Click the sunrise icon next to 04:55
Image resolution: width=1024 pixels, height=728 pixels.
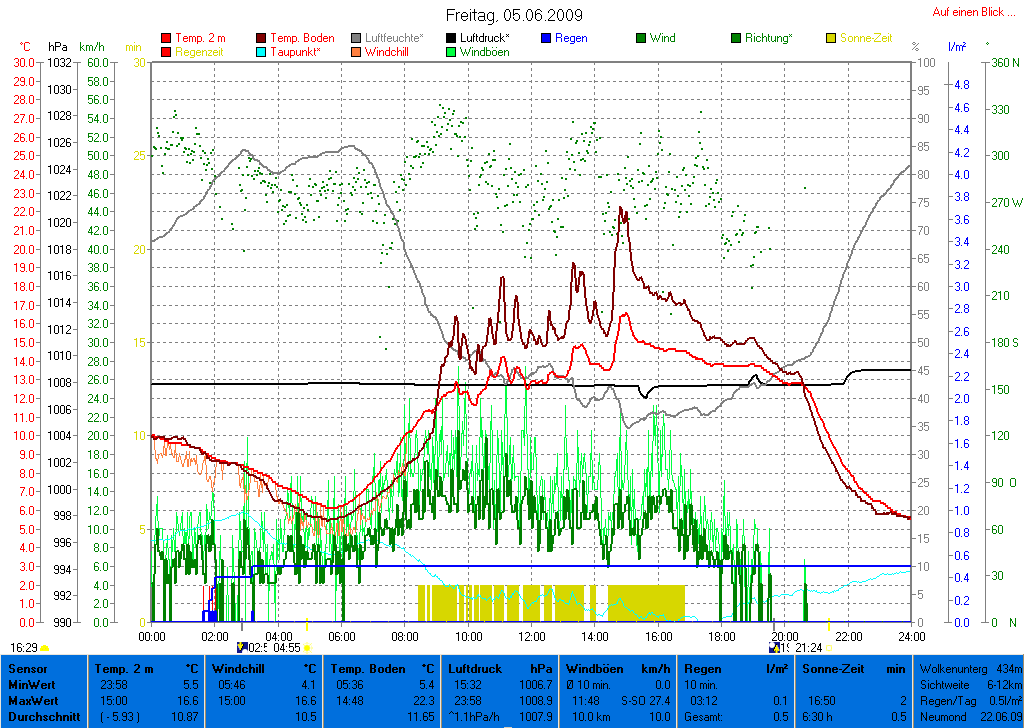tap(306, 648)
